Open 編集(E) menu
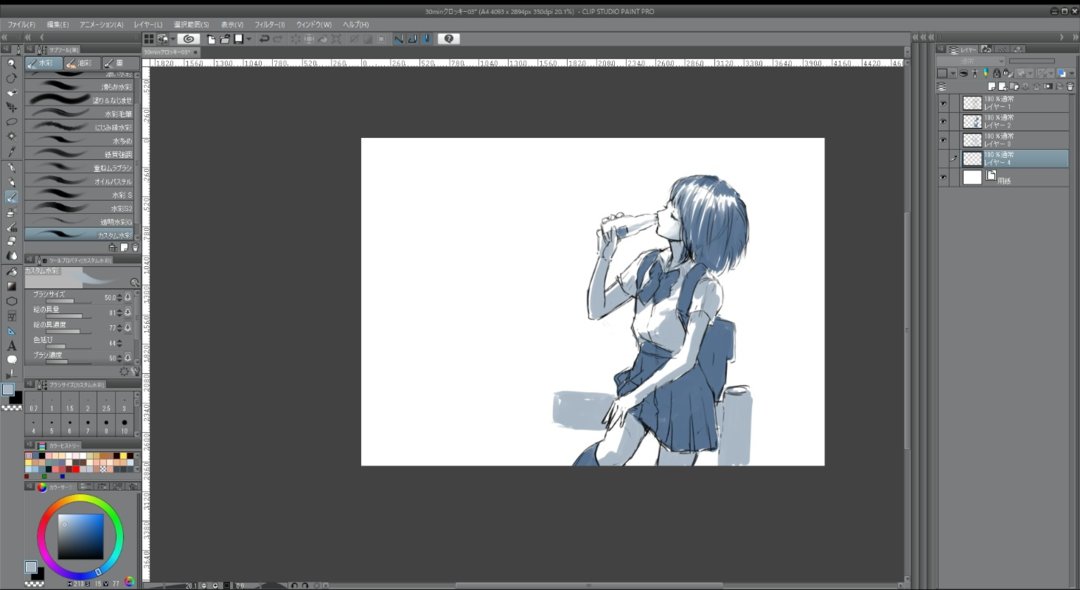Viewport: 1080px width, 590px height. pyautogui.click(x=58, y=24)
